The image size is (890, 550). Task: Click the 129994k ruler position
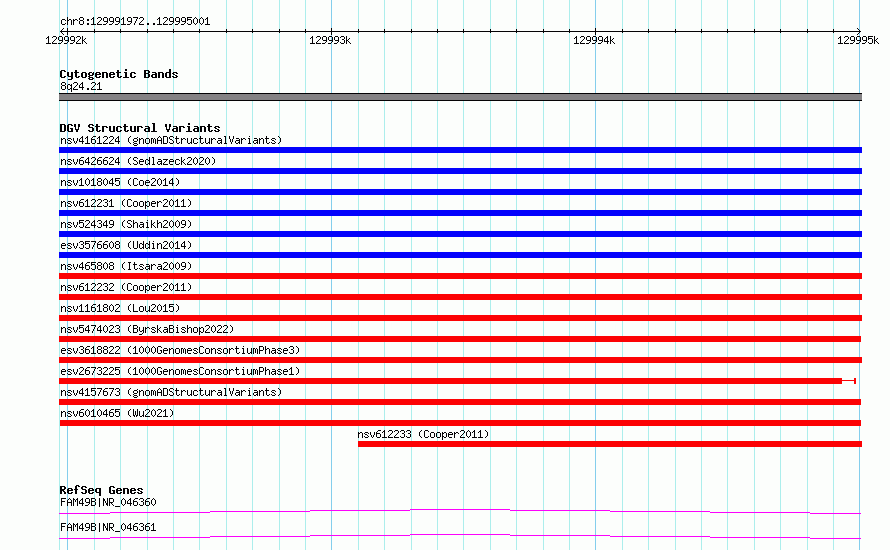pyautogui.click(x=594, y=40)
